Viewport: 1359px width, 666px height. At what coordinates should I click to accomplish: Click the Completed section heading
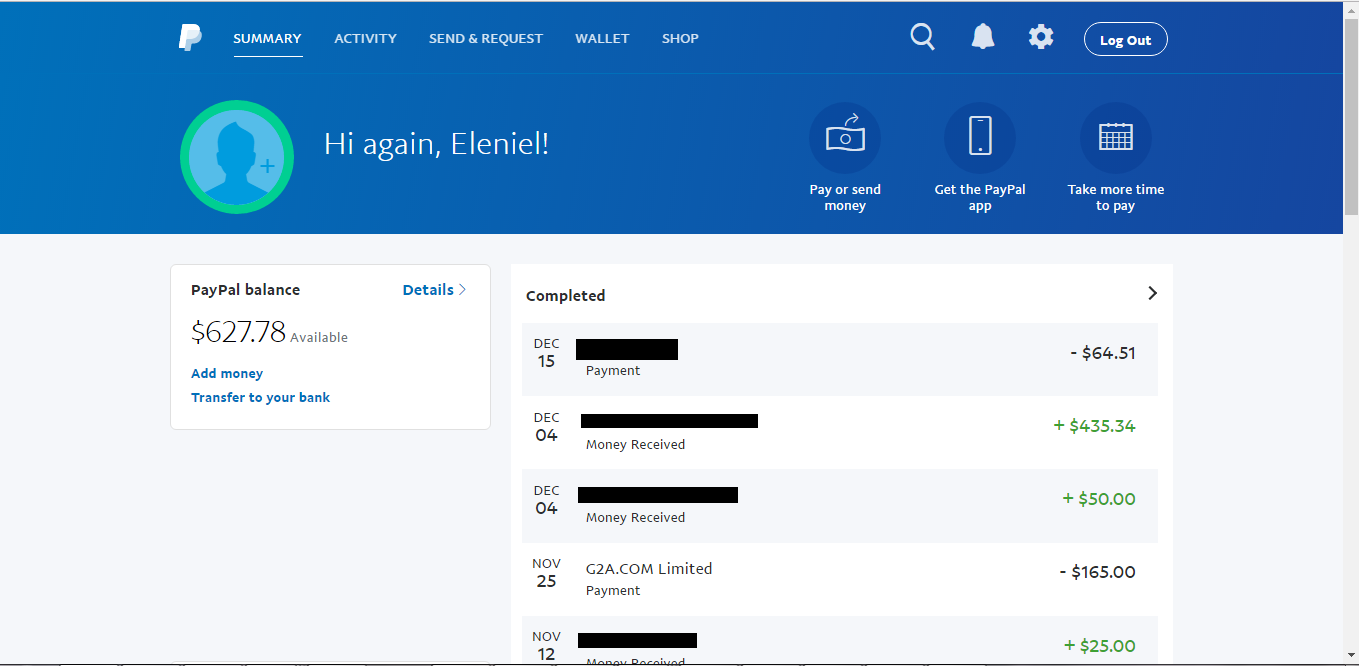tap(565, 296)
